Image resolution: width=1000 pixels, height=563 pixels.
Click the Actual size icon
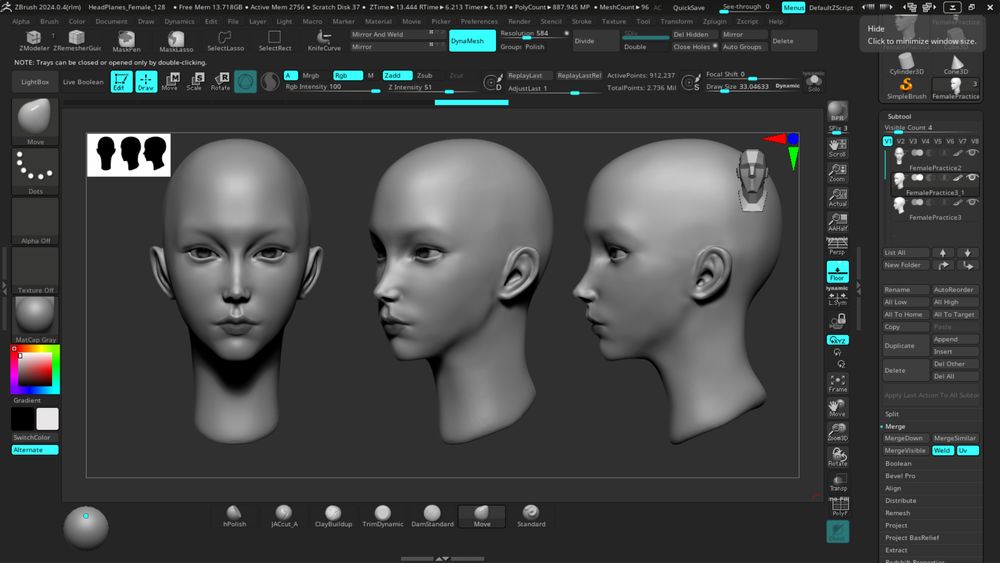pos(837,198)
